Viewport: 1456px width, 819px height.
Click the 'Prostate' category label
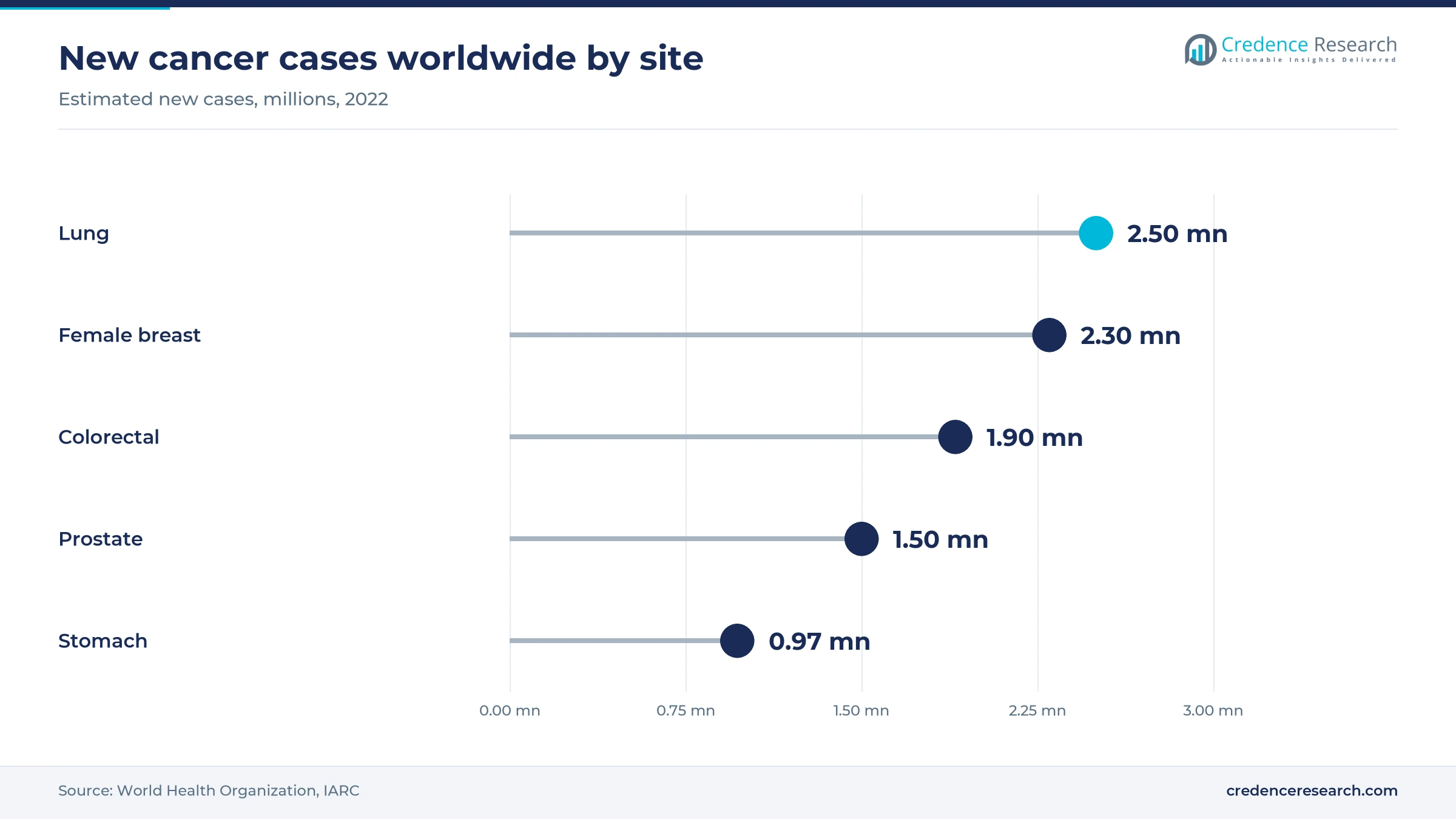coord(101,539)
